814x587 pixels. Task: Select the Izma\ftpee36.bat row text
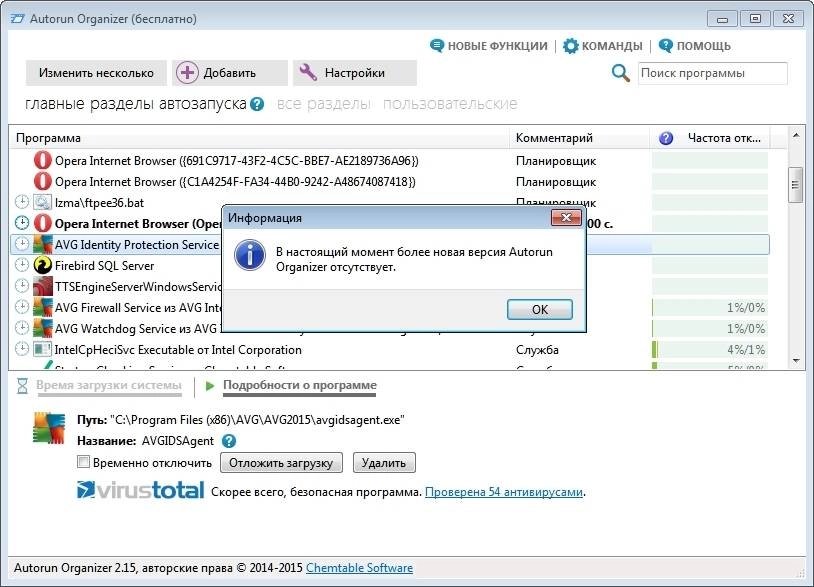pyautogui.click(x=99, y=203)
